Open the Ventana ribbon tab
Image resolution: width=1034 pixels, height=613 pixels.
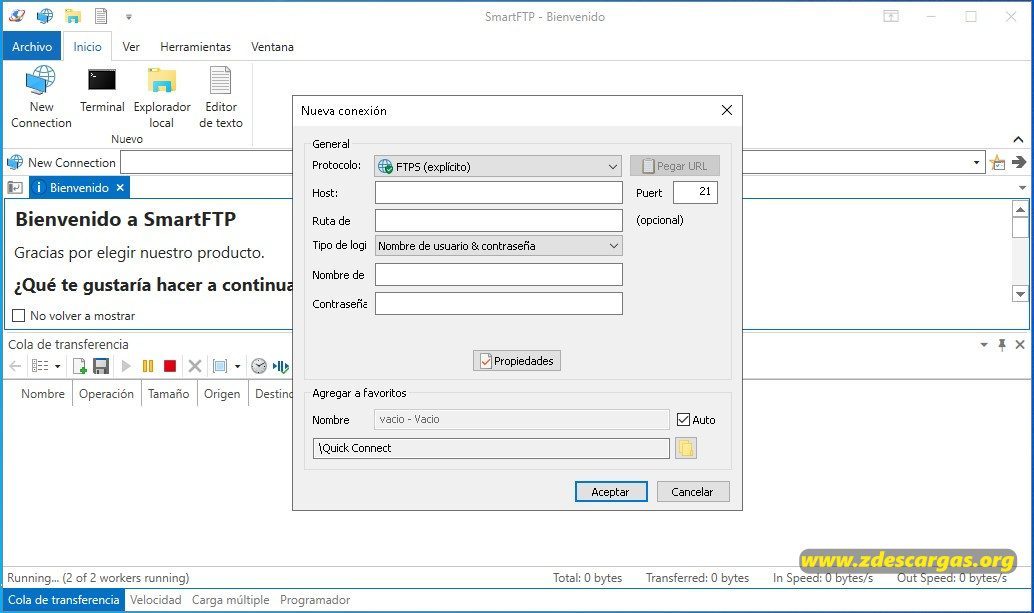point(272,47)
